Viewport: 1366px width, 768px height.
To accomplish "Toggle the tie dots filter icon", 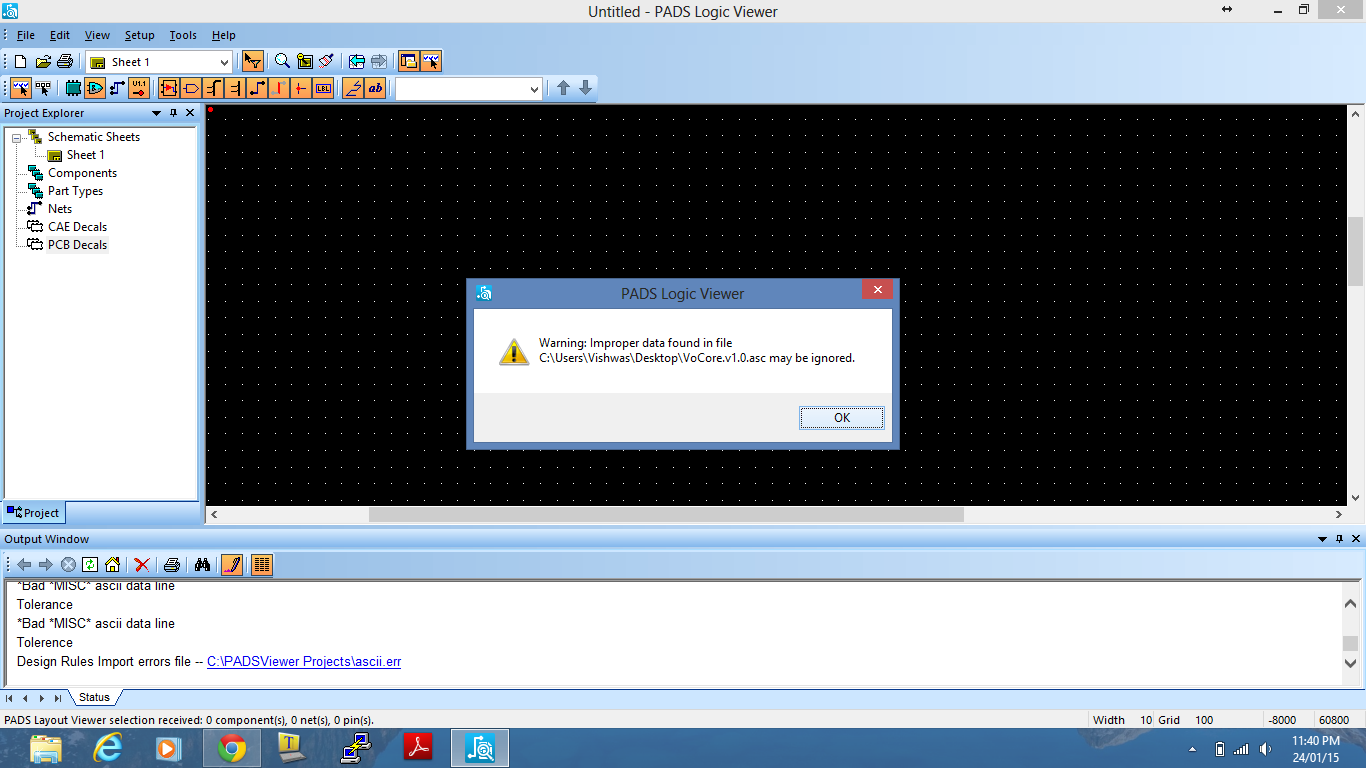I will [x=301, y=89].
